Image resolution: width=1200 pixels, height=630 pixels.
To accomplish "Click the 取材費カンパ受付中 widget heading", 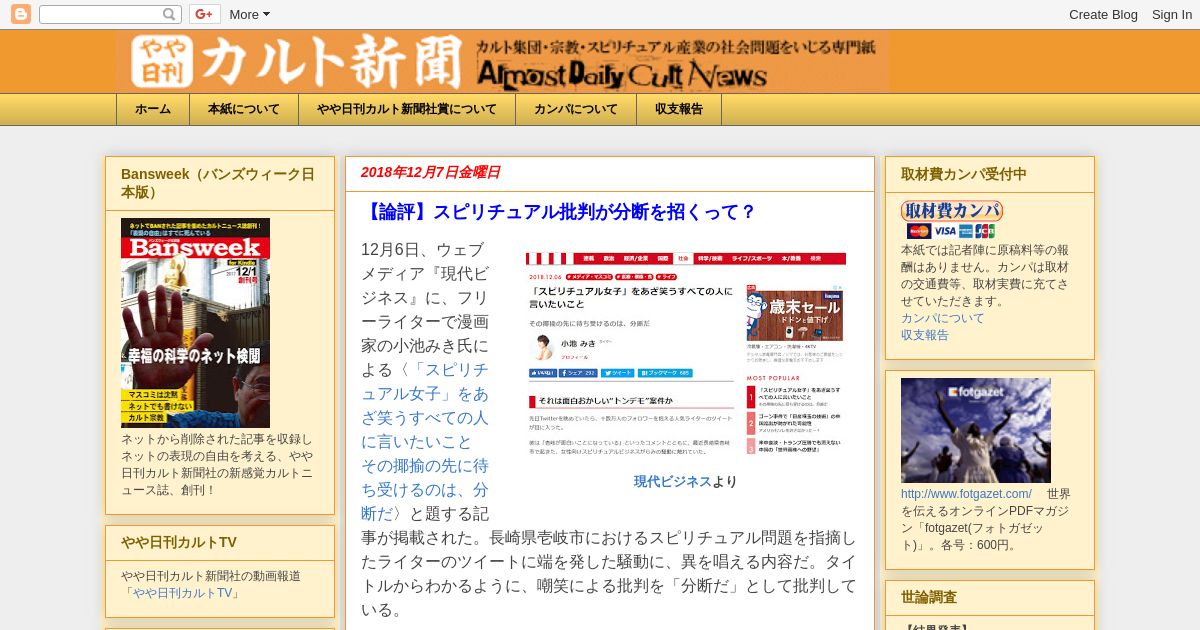I will (x=964, y=174).
